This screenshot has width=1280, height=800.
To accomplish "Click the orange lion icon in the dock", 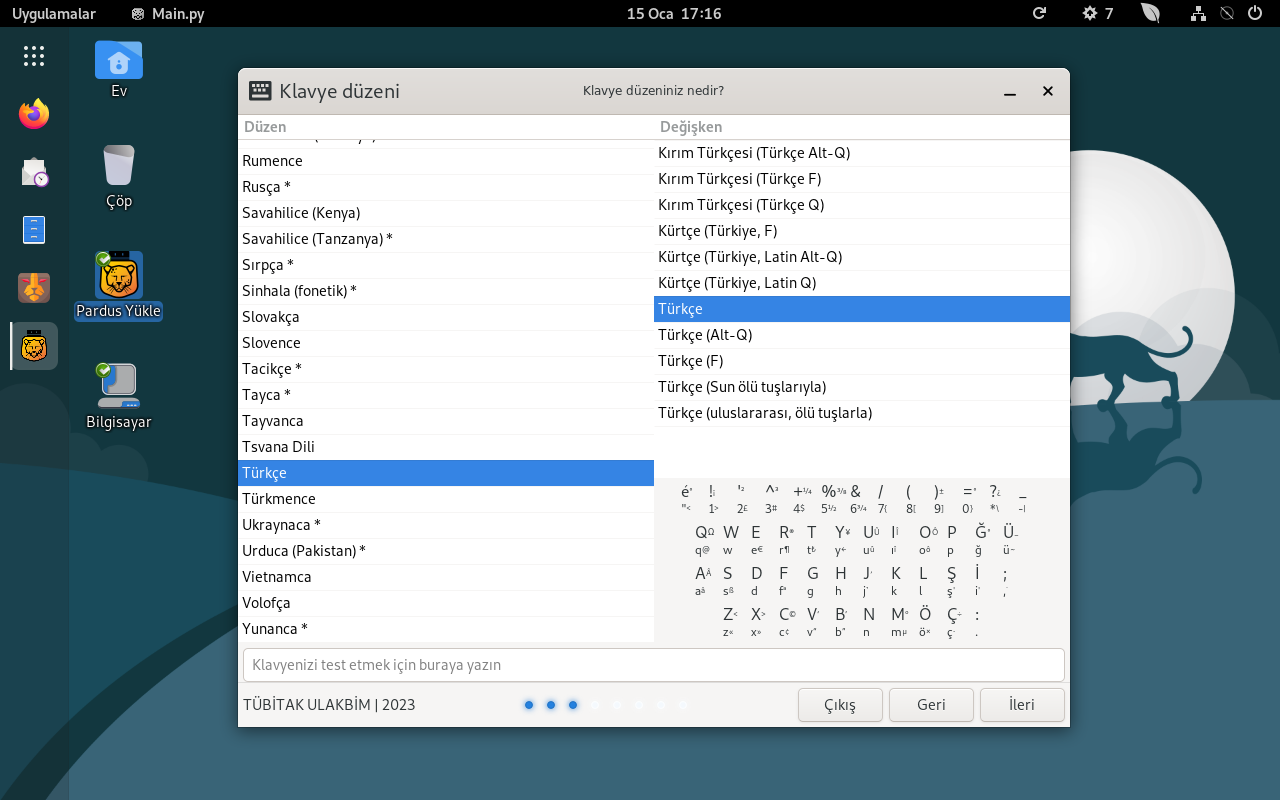I will click(x=34, y=288).
